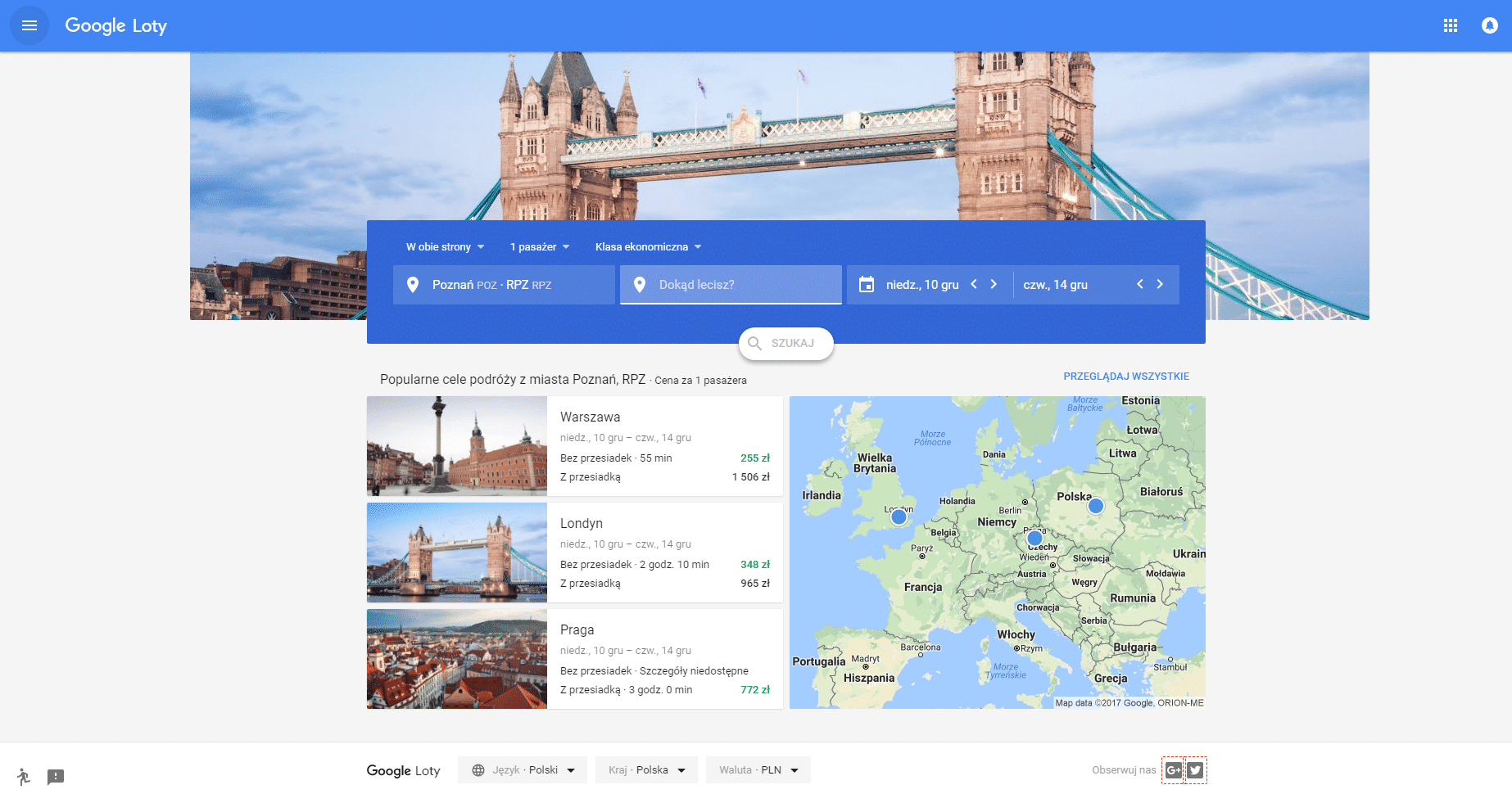1512x794 pixels.
Task: Click the London marker on the map
Action: (899, 517)
